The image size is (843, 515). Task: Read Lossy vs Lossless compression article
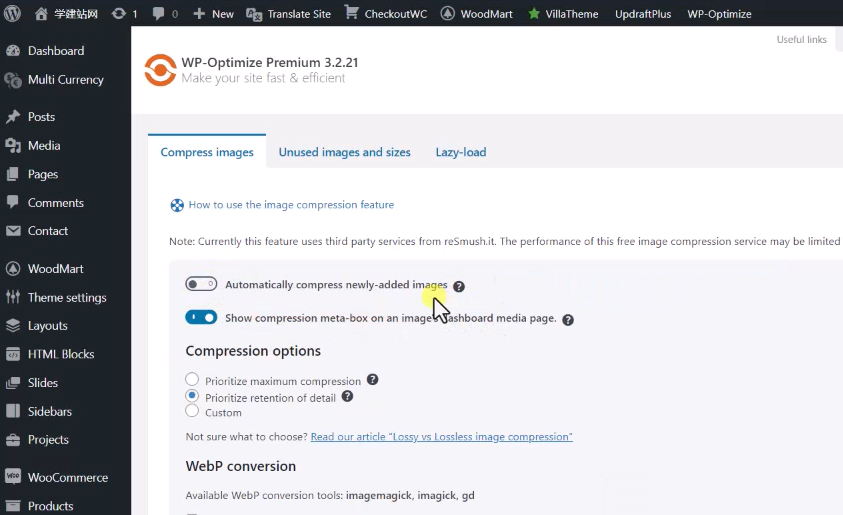(441, 437)
